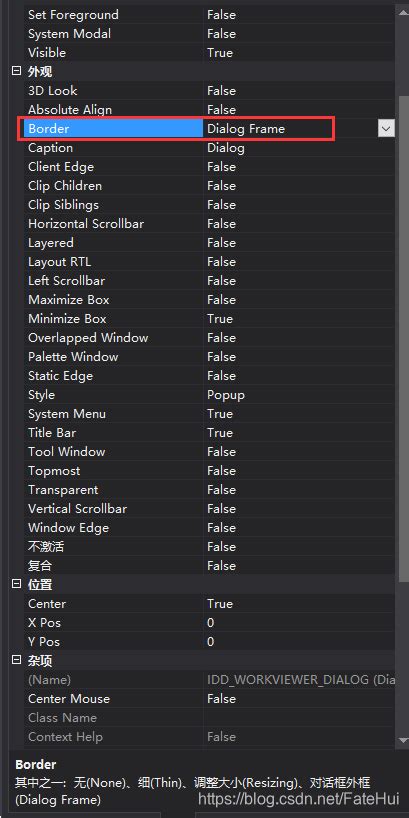Collapse the 外观 category section
This screenshot has height=818, width=409.
point(17,71)
